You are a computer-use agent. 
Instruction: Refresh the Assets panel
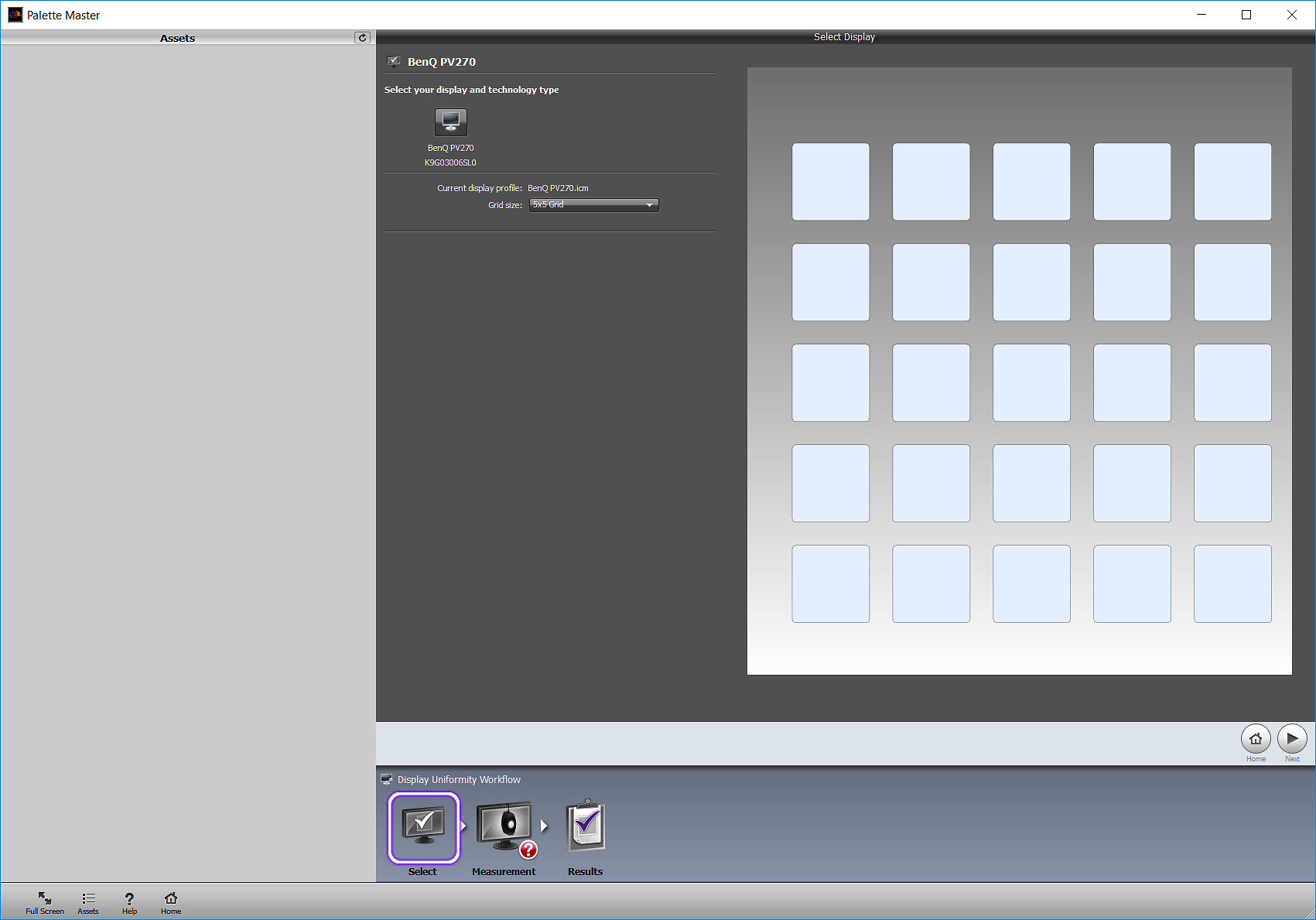[x=362, y=37]
